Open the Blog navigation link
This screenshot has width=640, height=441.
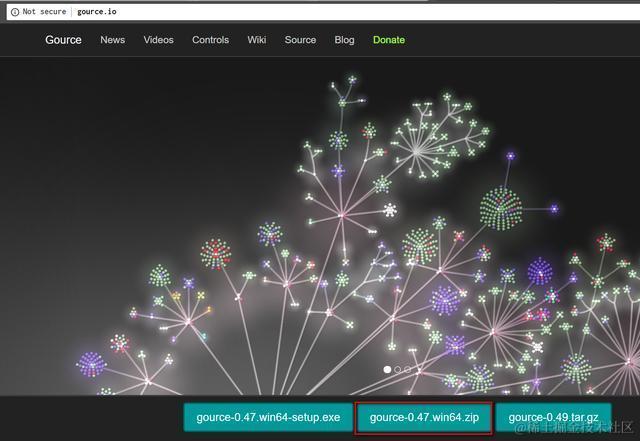click(344, 40)
